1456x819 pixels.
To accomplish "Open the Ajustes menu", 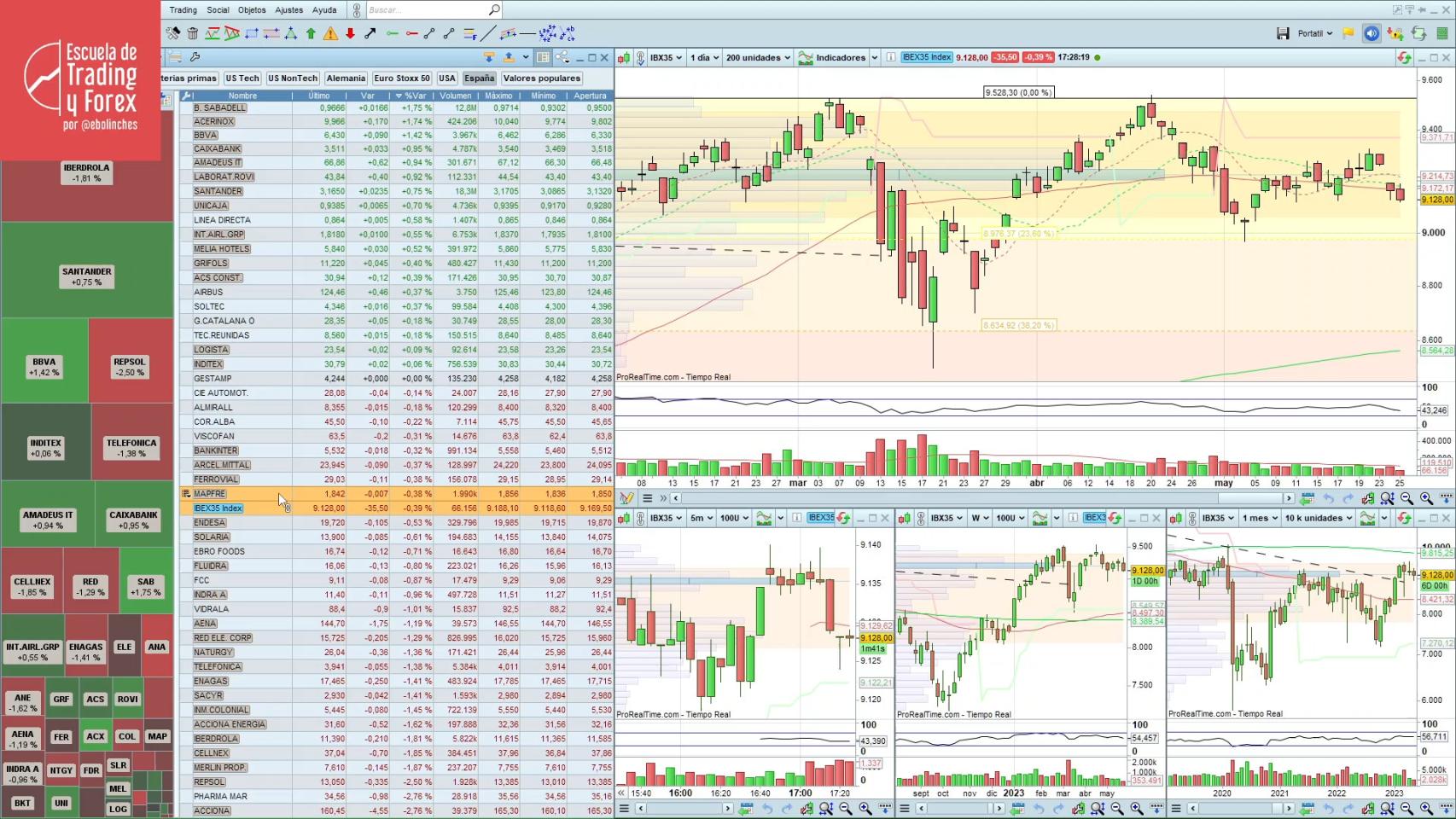I will click(x=288, y=9).
